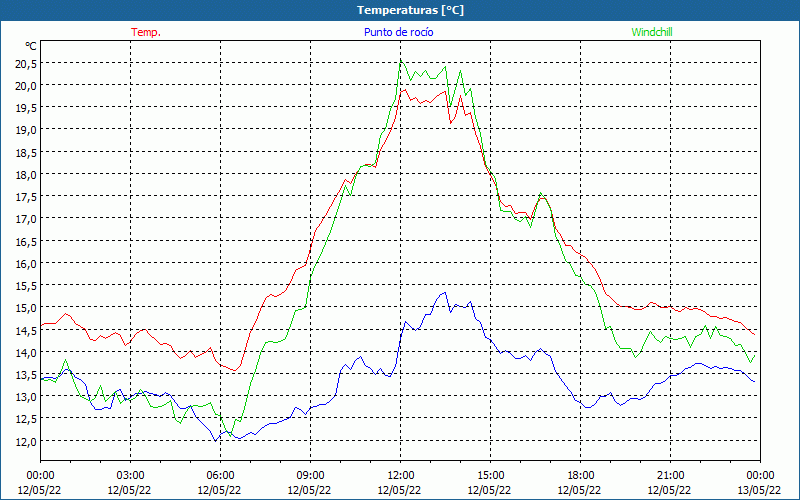This screenshot has width=800, height=500.
Task: Click the "16,5" Y-axis value
Action: click(x=26, y=242)
